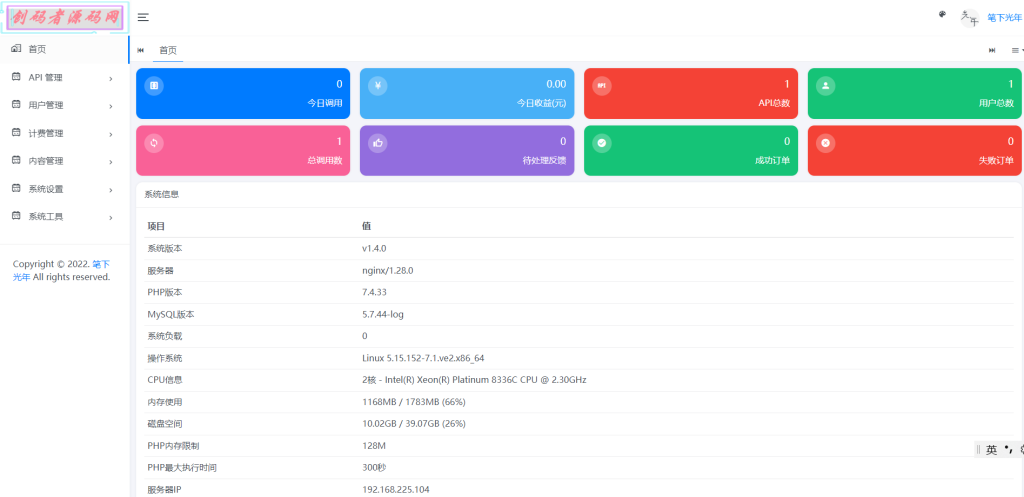This screenshot has height=497, width=1024.
Task: Expand the 计费管理 sidebar menu
Action: 62,133
